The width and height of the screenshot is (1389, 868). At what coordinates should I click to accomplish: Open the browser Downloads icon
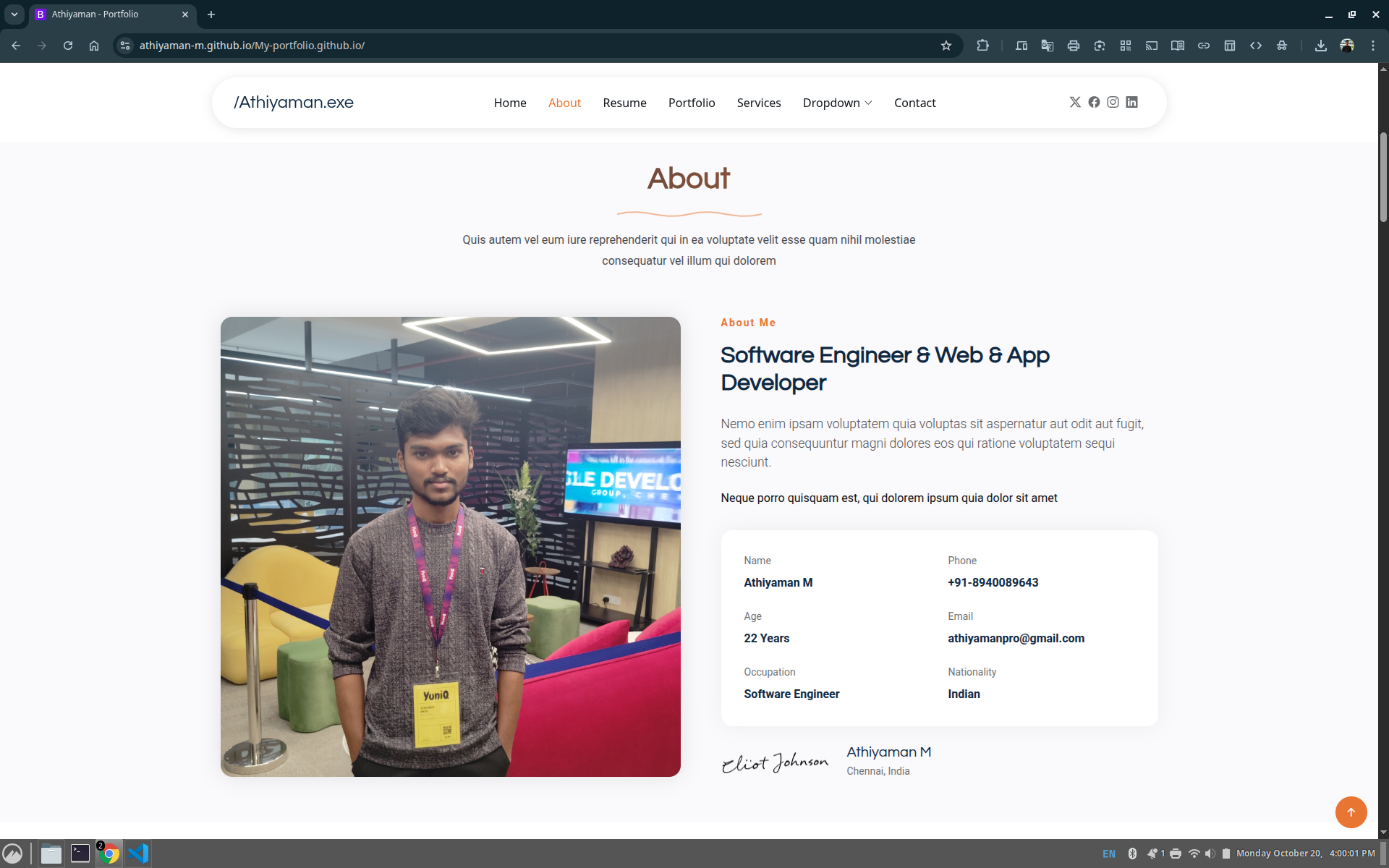pos(1320,46)
